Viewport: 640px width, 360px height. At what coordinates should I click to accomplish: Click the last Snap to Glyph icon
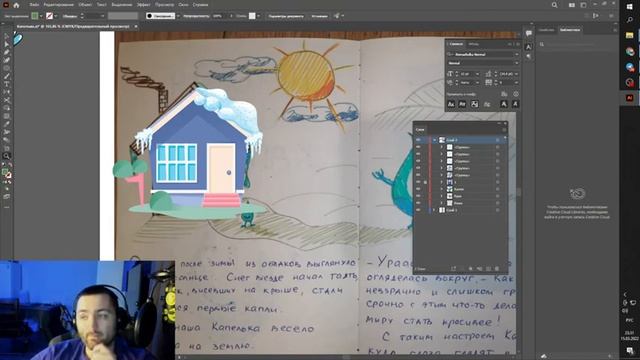(515, 104)
